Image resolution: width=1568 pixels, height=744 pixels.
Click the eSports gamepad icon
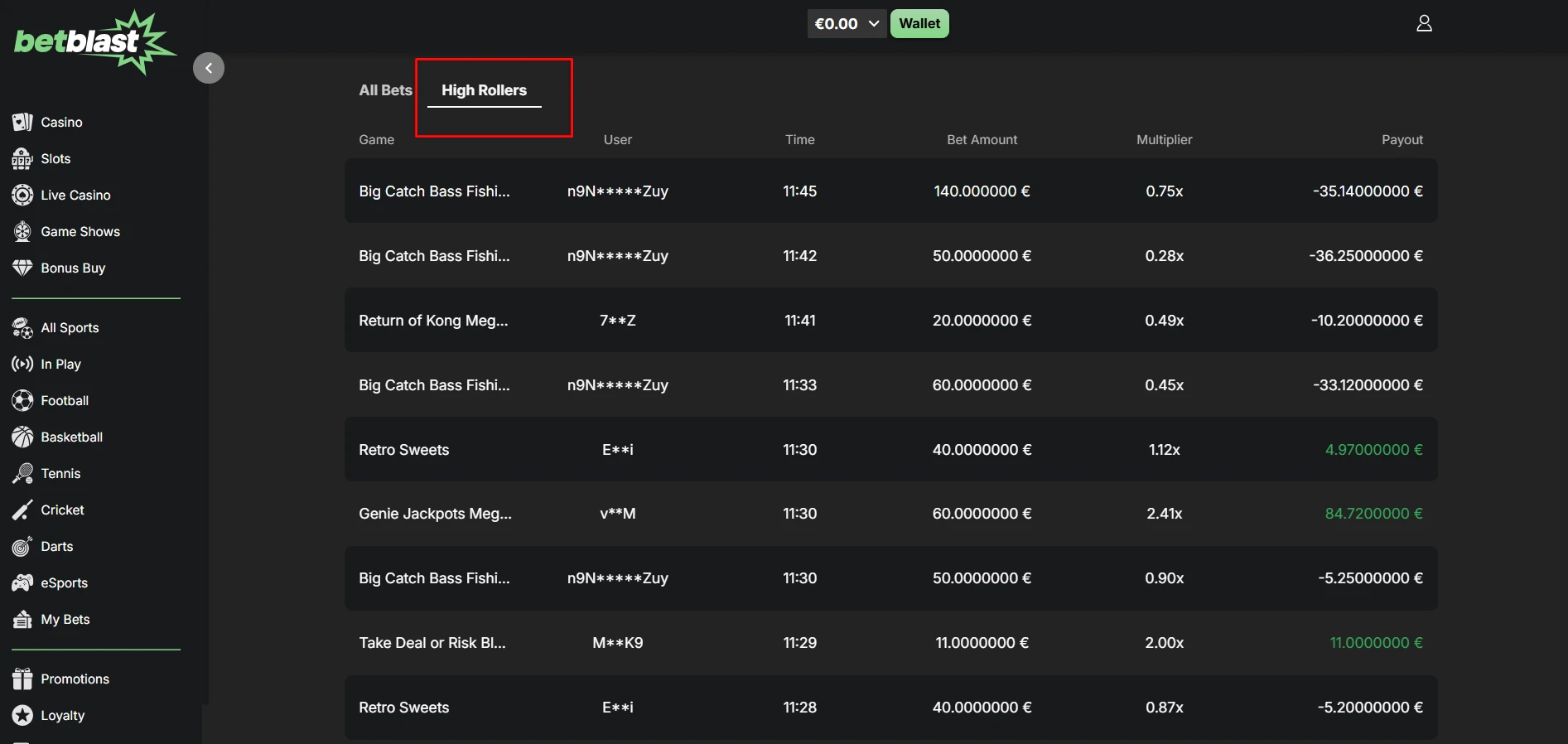point(22,582)
